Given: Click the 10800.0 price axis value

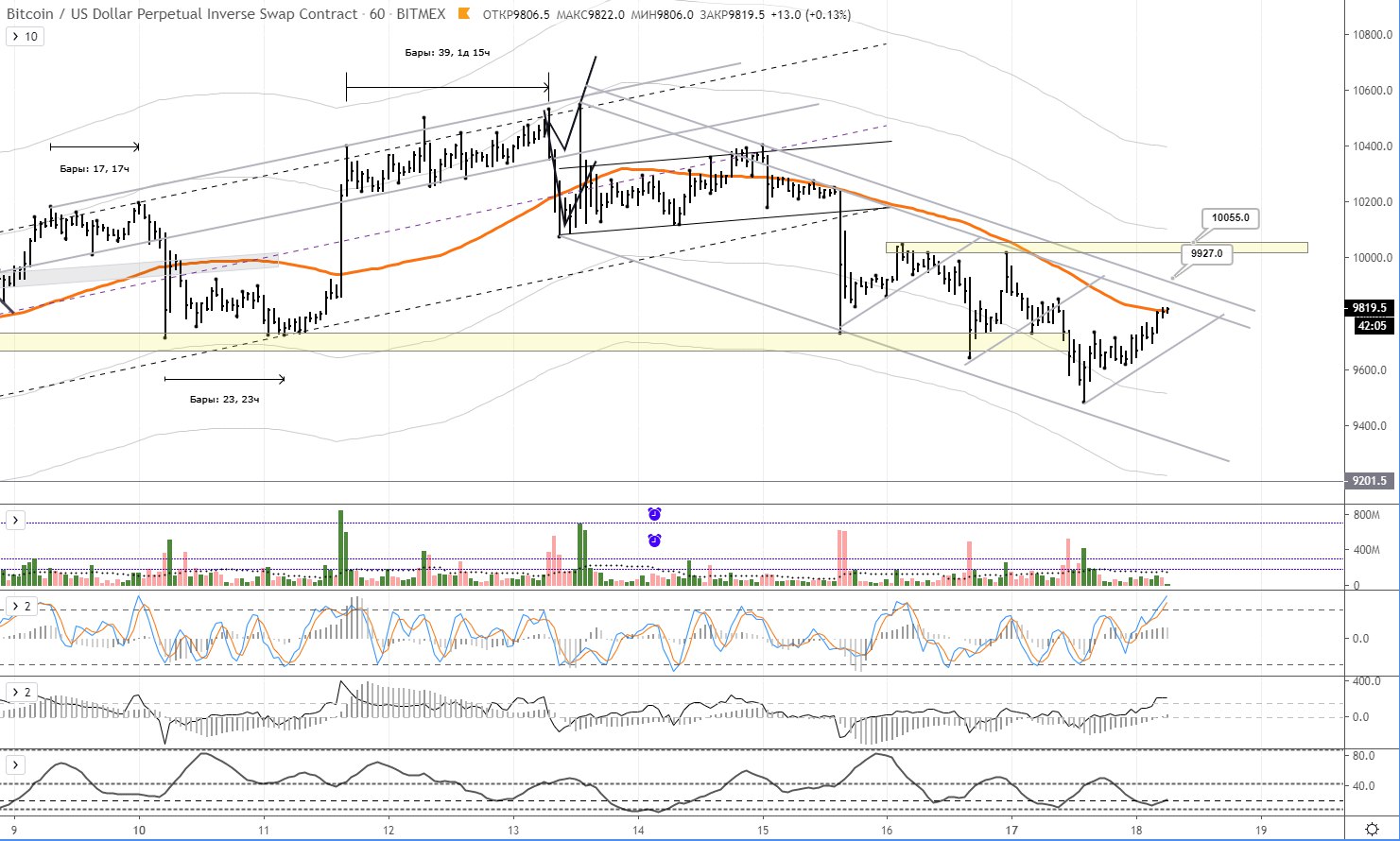Looking at the screenshot, I should coord(1371,36).
